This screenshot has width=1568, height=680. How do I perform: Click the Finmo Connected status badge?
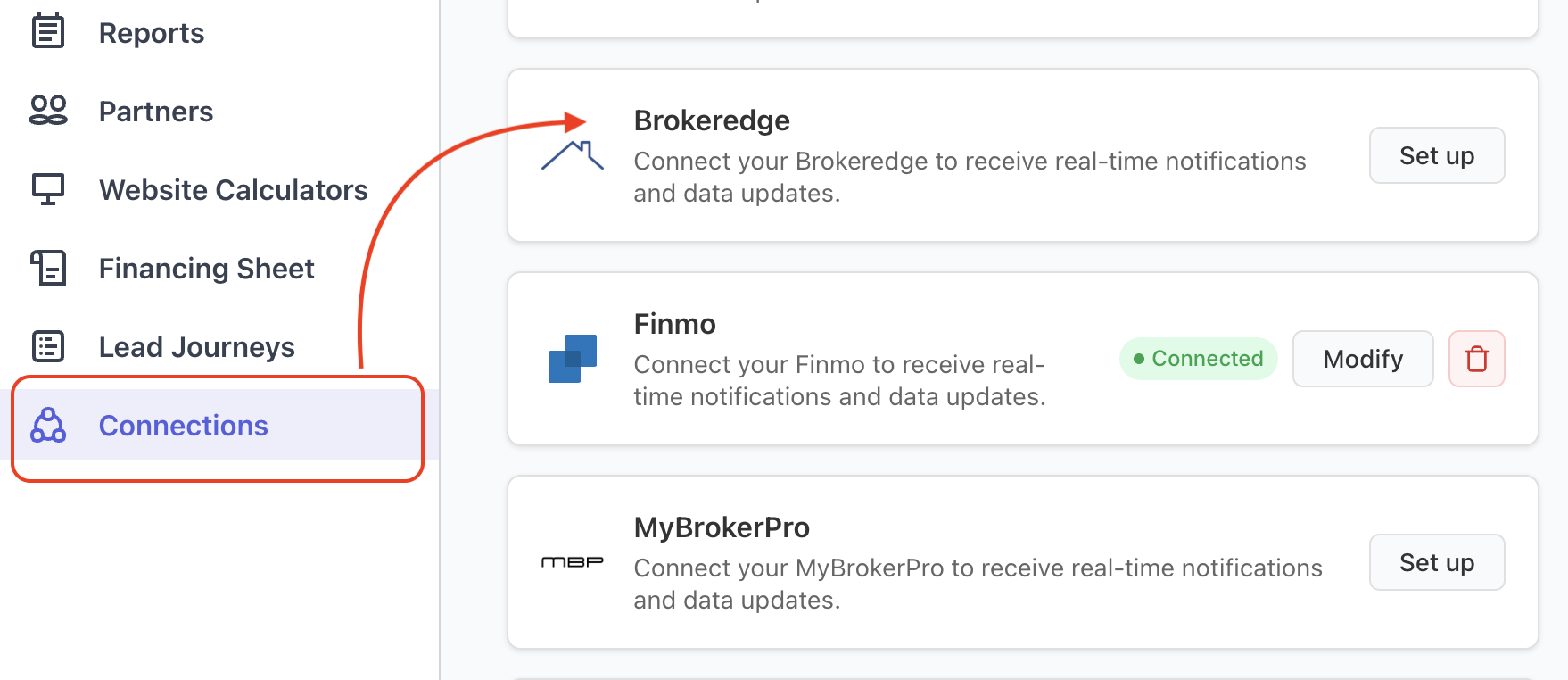[x=1198, y=359]
